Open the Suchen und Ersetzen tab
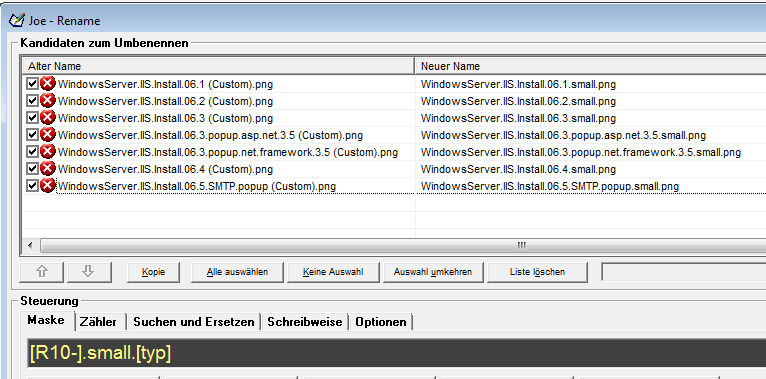This screenshot has height=379, width=766. [194, 322]
